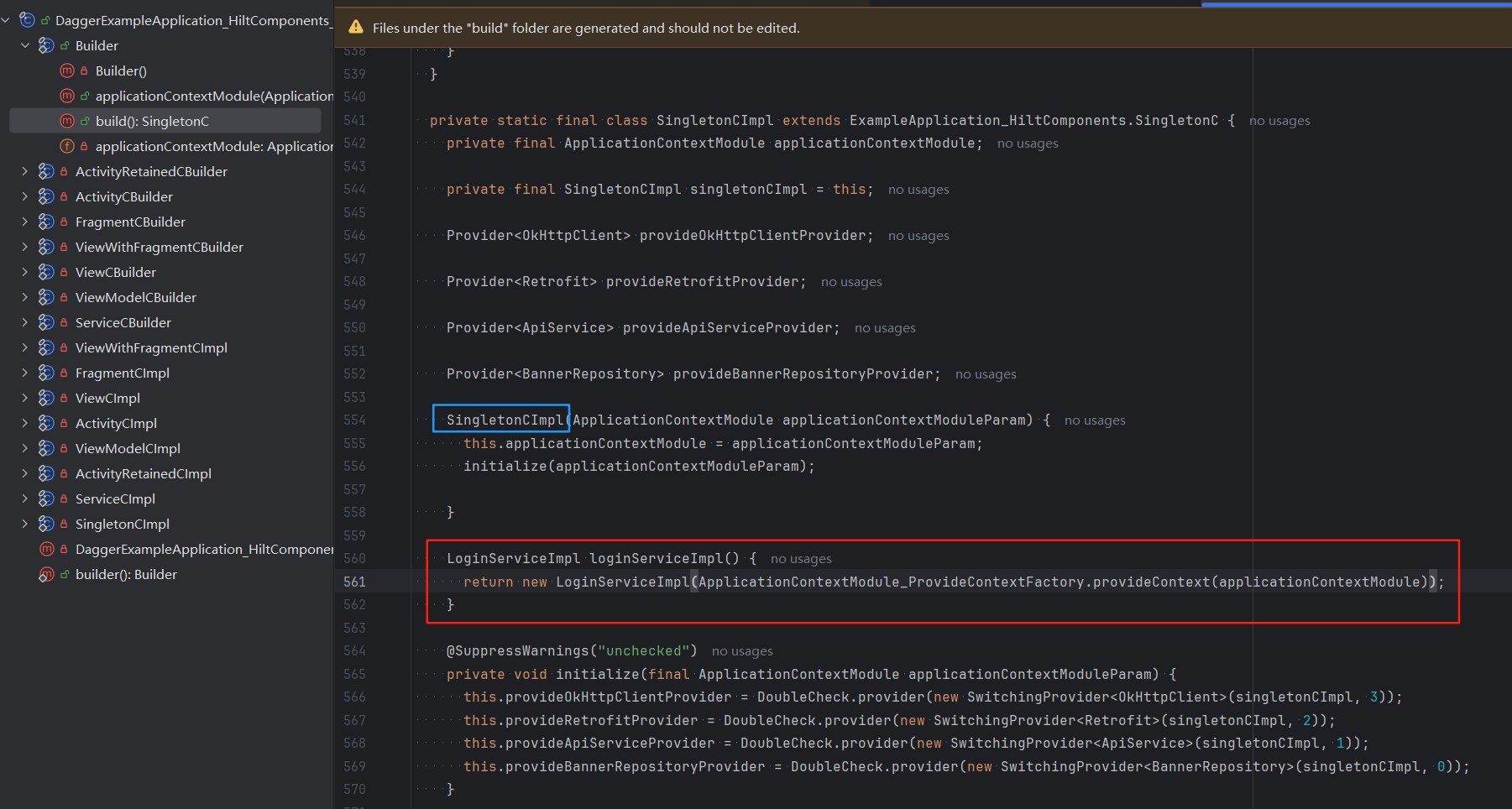Click the root DaggerExampleApplication_HiltComponents class icon
The width and height of the screenshot is (1512, 809).
point(27,20)
